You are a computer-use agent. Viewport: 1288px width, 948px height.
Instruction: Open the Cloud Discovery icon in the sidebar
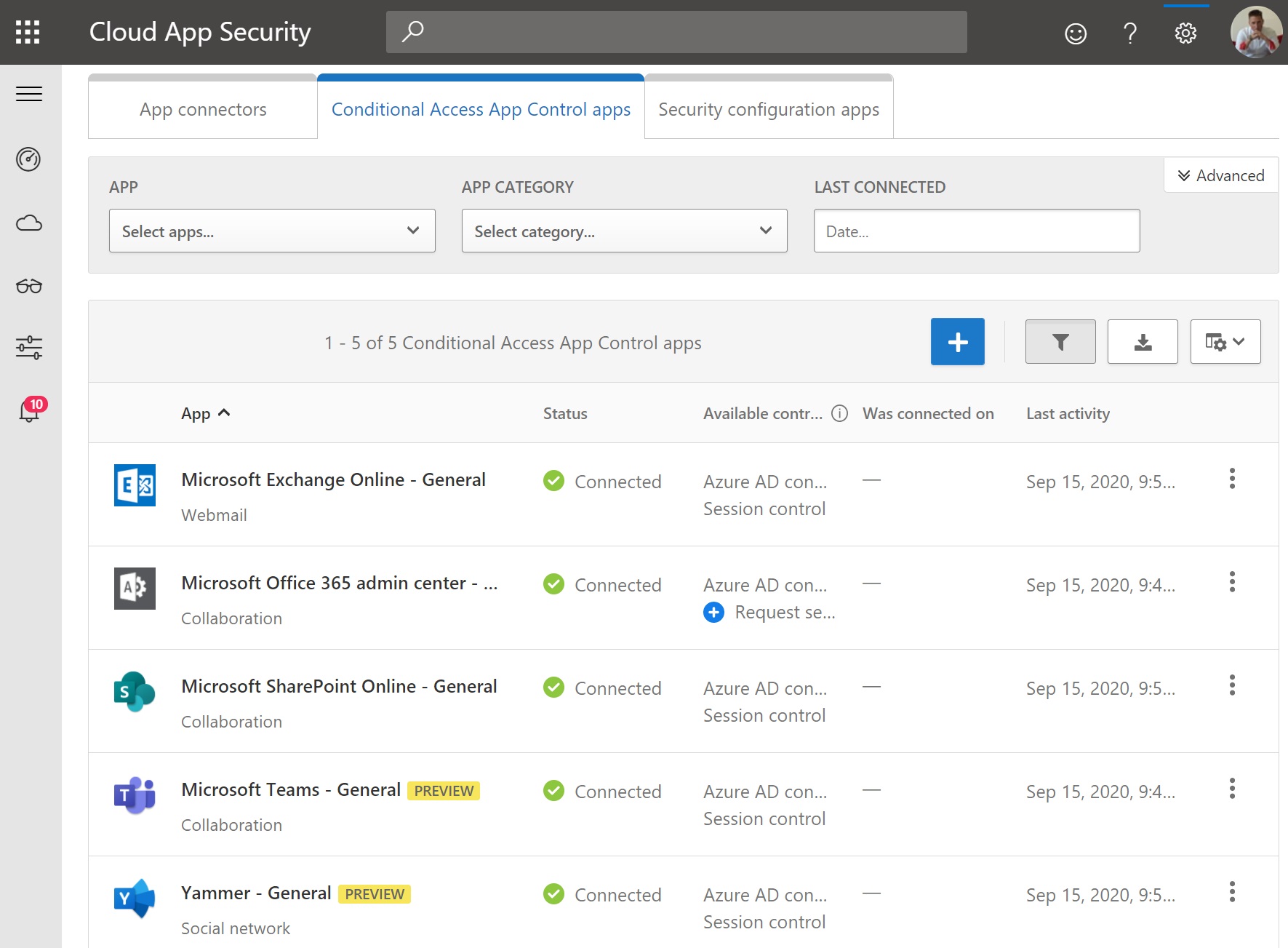[x=28, y=223]
